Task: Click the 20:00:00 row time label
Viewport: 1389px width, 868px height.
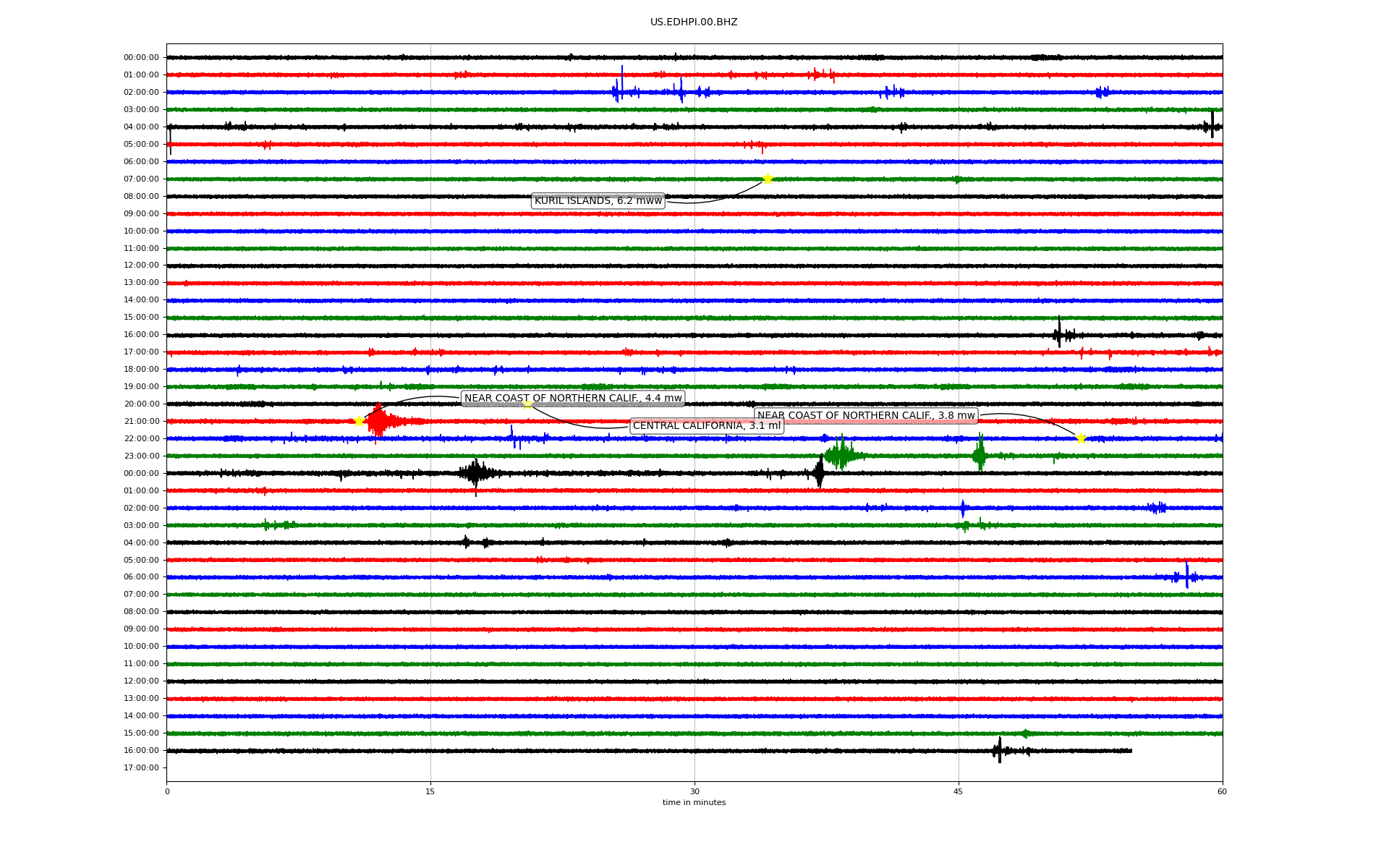Action: [x=141, y=404]
